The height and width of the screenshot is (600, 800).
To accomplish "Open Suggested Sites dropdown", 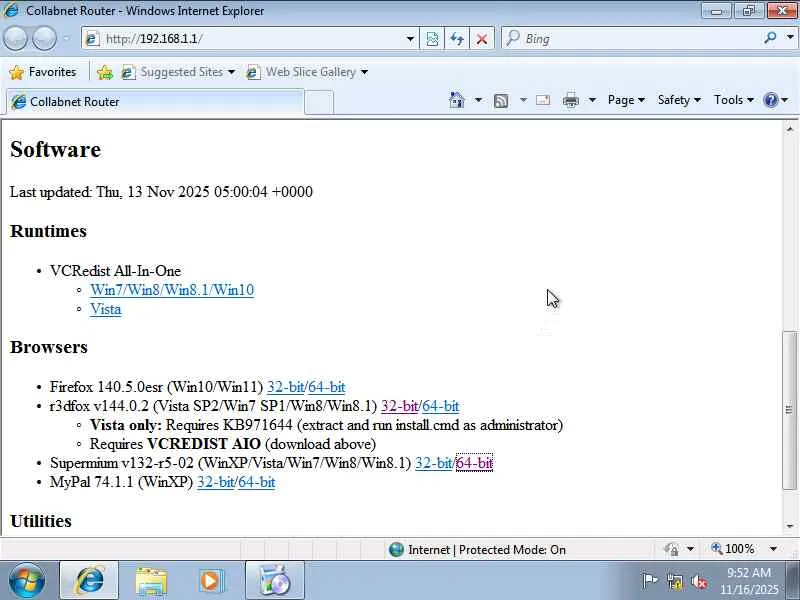I will coord(178,72).
